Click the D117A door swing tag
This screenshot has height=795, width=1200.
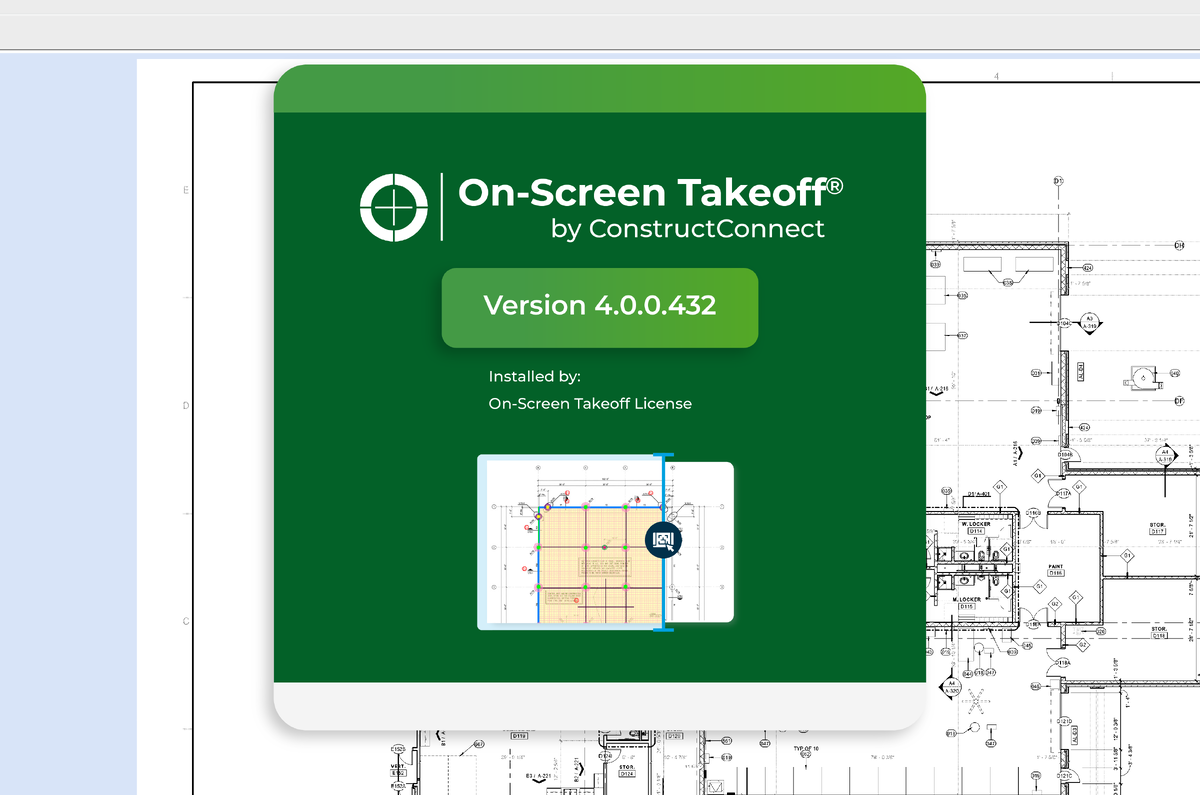coord(1064,494)
